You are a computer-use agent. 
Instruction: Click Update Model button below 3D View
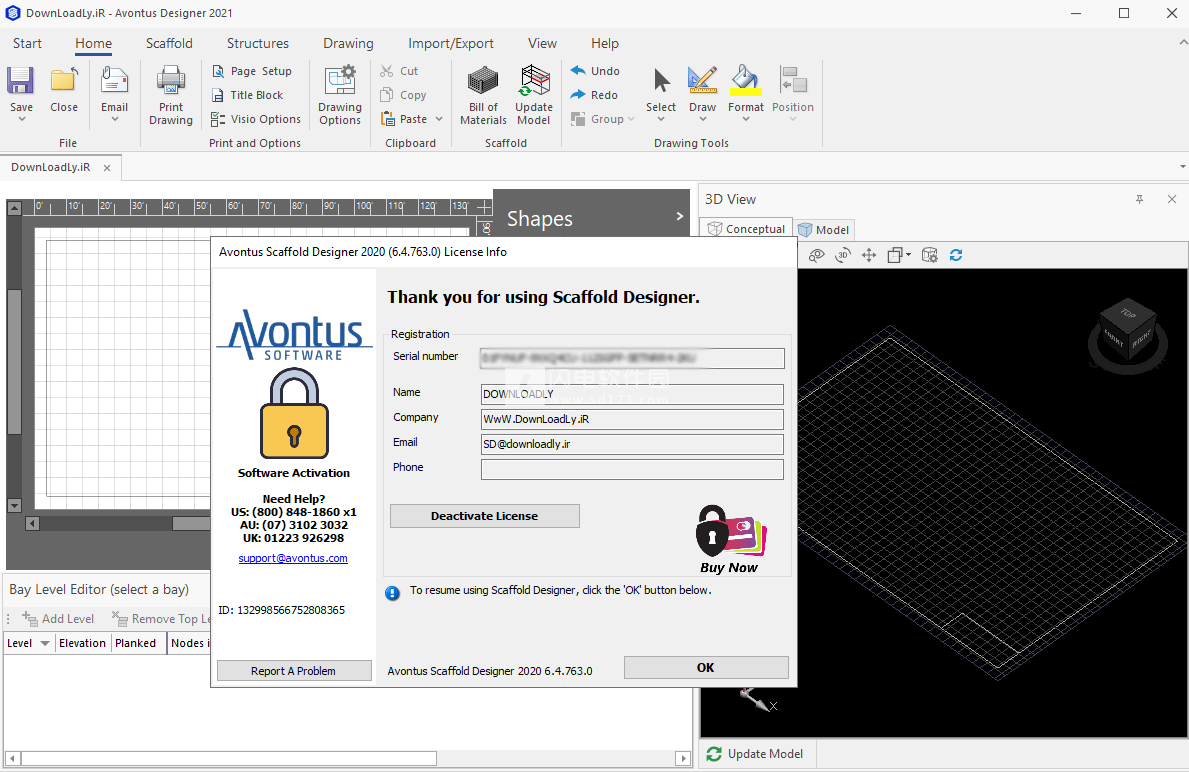pyautogui.click(x=754, y=754)
